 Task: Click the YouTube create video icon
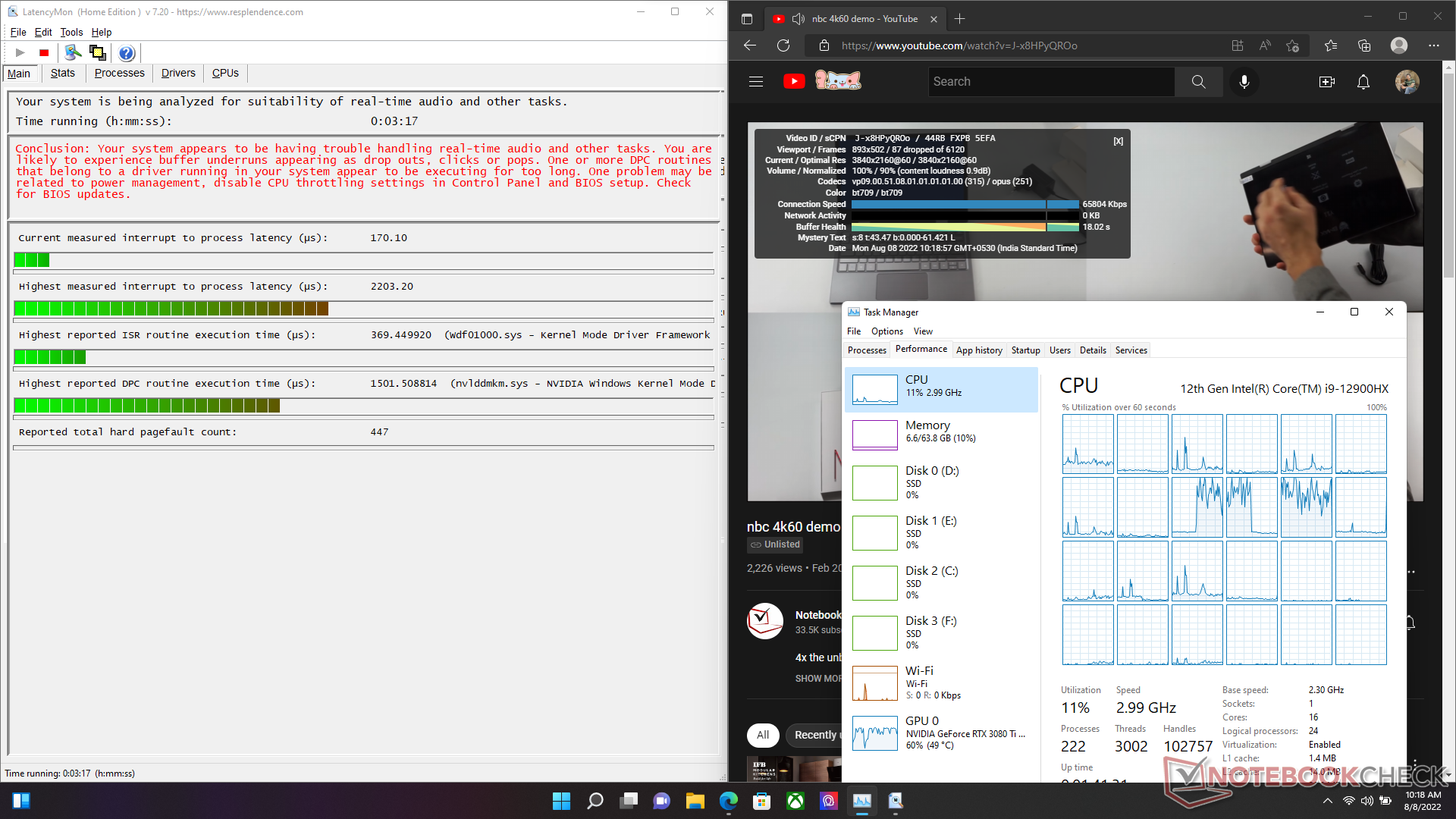1326,82
